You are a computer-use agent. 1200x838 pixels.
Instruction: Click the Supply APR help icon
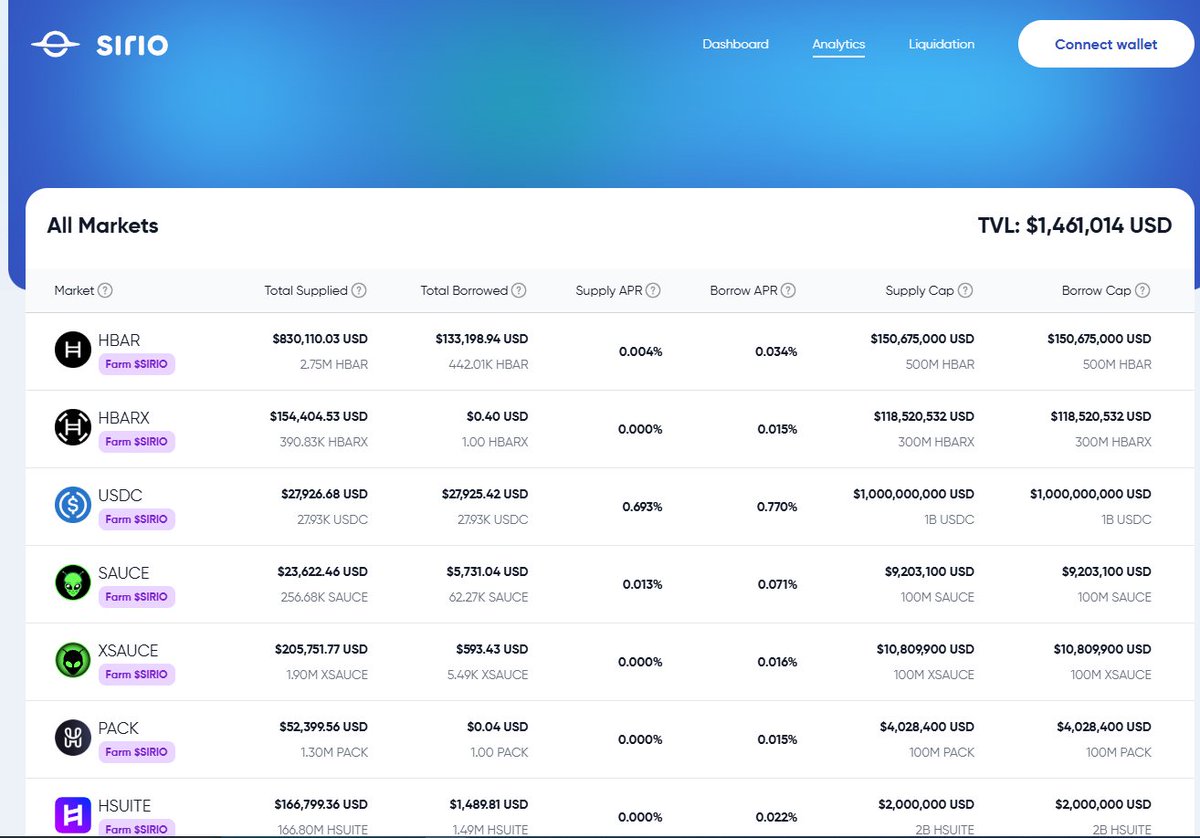tap(653, 291)
